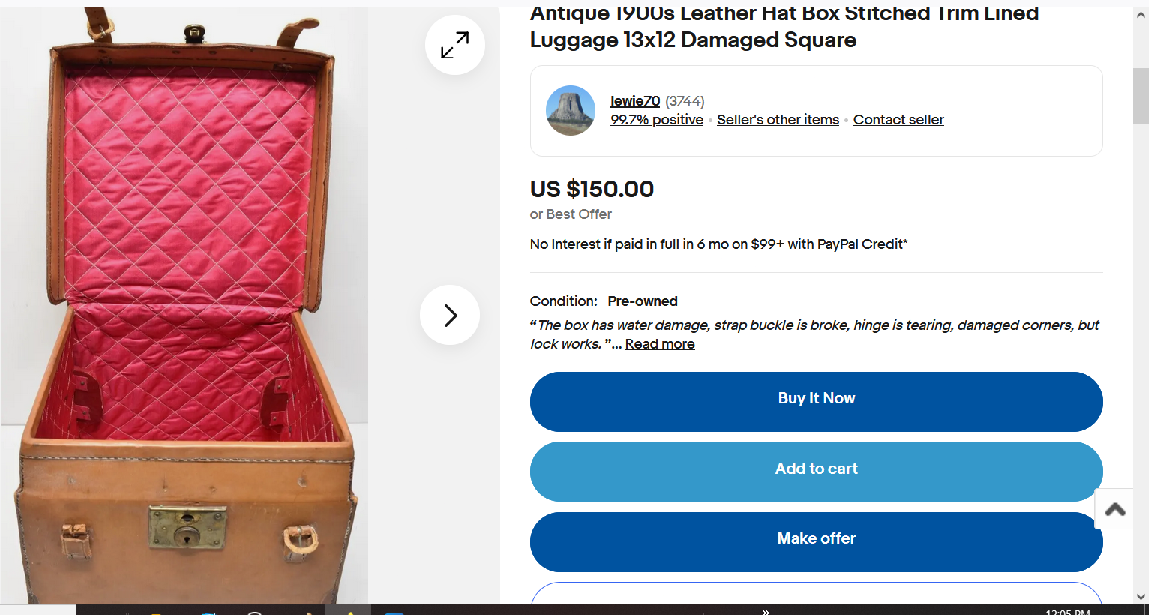Go to the next product photo
1150x615 pixels.
click(450, 316)
